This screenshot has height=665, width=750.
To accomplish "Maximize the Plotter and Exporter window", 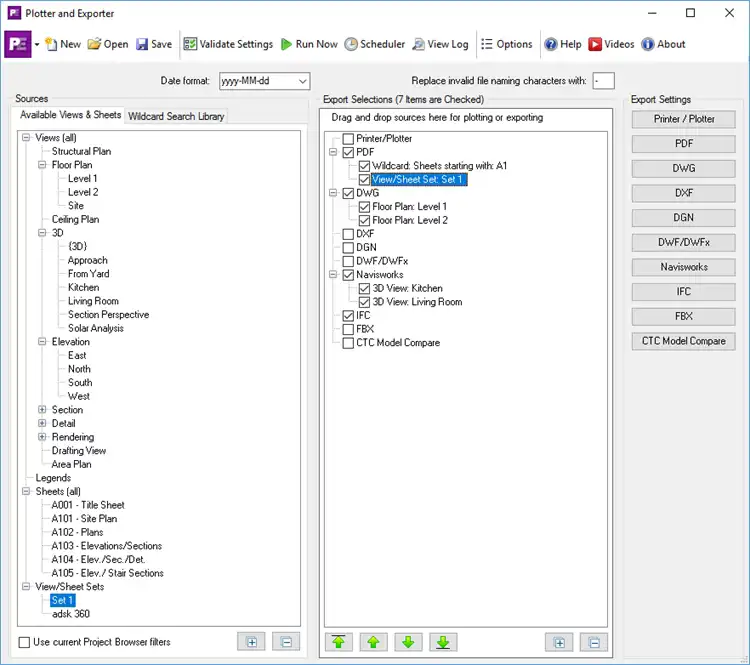I will point(690,13).
